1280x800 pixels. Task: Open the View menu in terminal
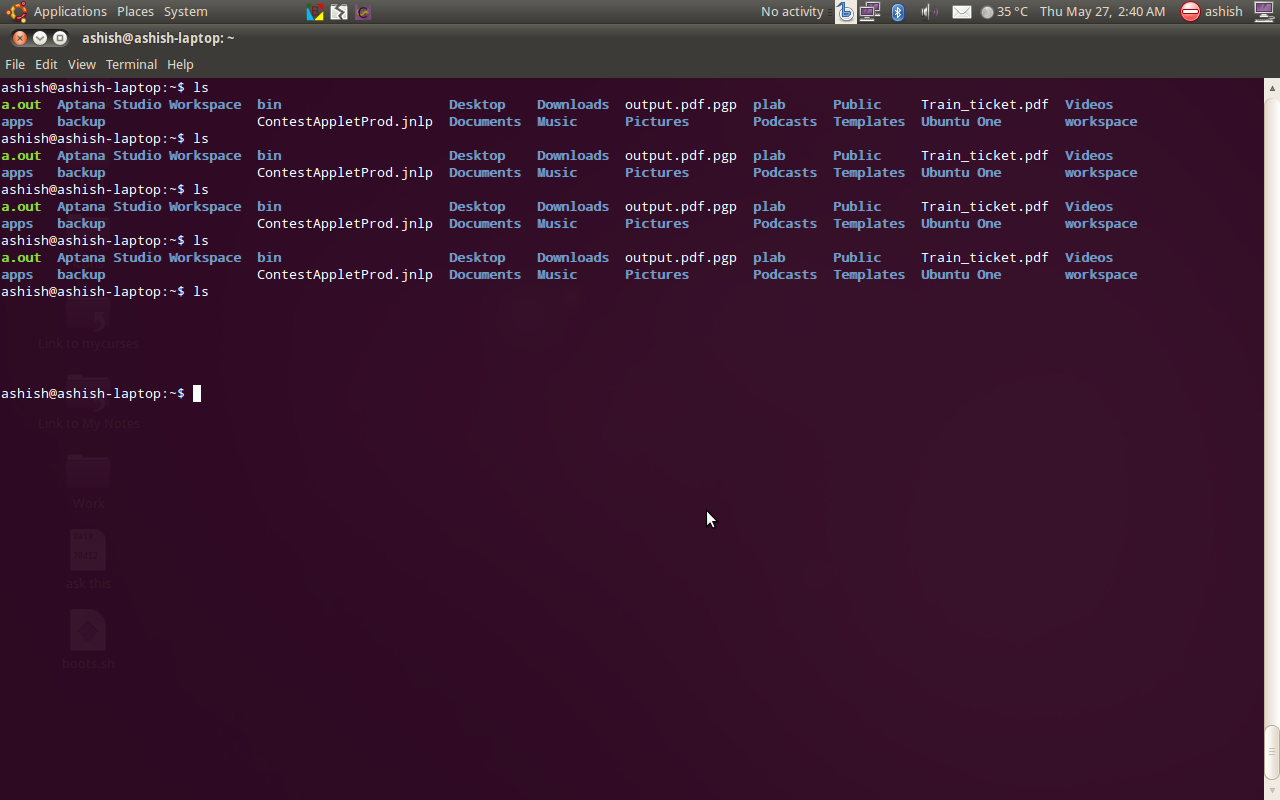pos(81,64)
